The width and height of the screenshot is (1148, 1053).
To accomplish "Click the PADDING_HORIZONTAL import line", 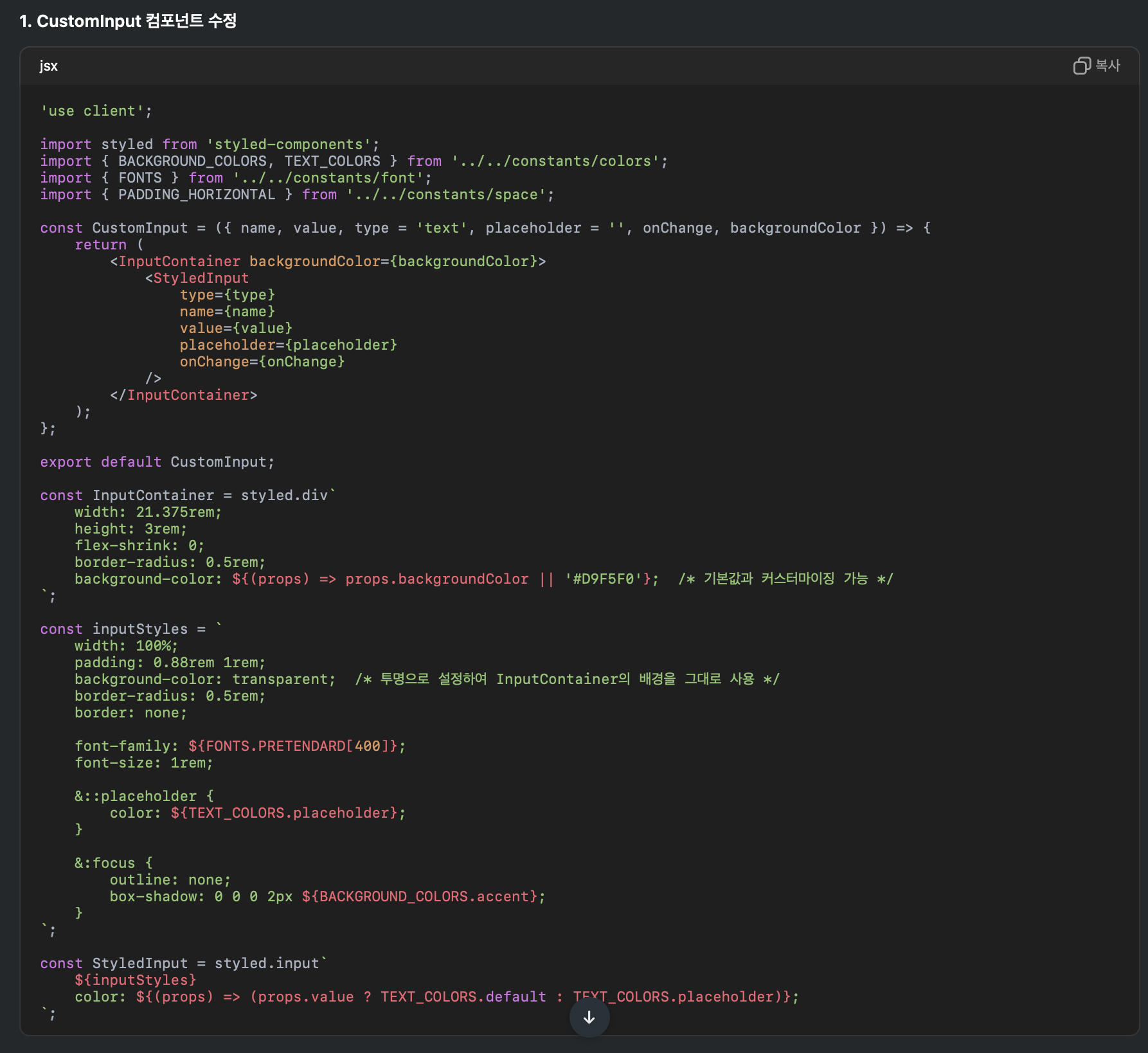I will [297, 195].
